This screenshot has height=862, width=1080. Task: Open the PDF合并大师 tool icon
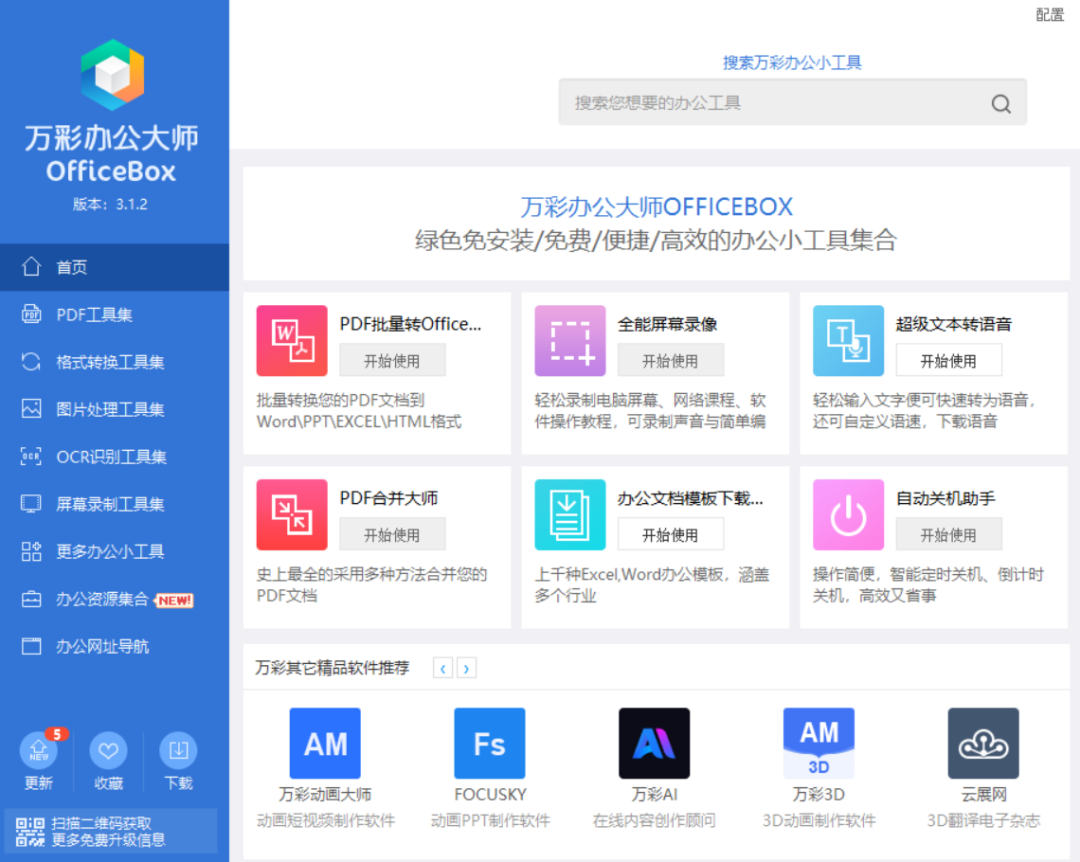click(292, 515)
